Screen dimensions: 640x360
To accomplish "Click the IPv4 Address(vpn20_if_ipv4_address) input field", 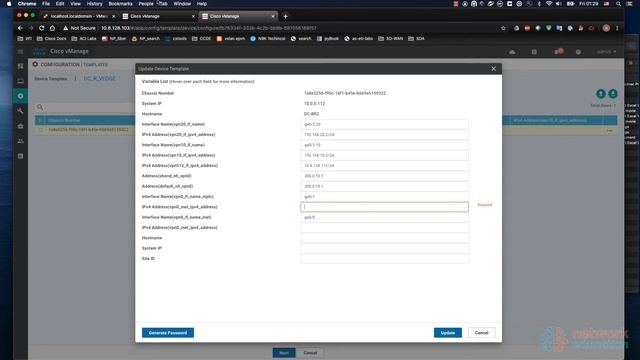I will 384,135.
